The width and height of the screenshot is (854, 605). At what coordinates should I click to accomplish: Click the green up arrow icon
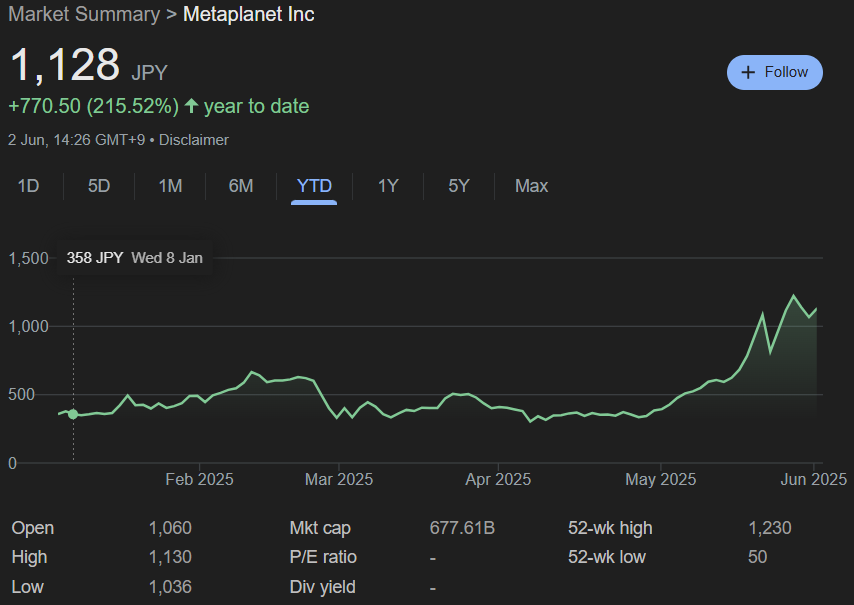coord(191,106)
